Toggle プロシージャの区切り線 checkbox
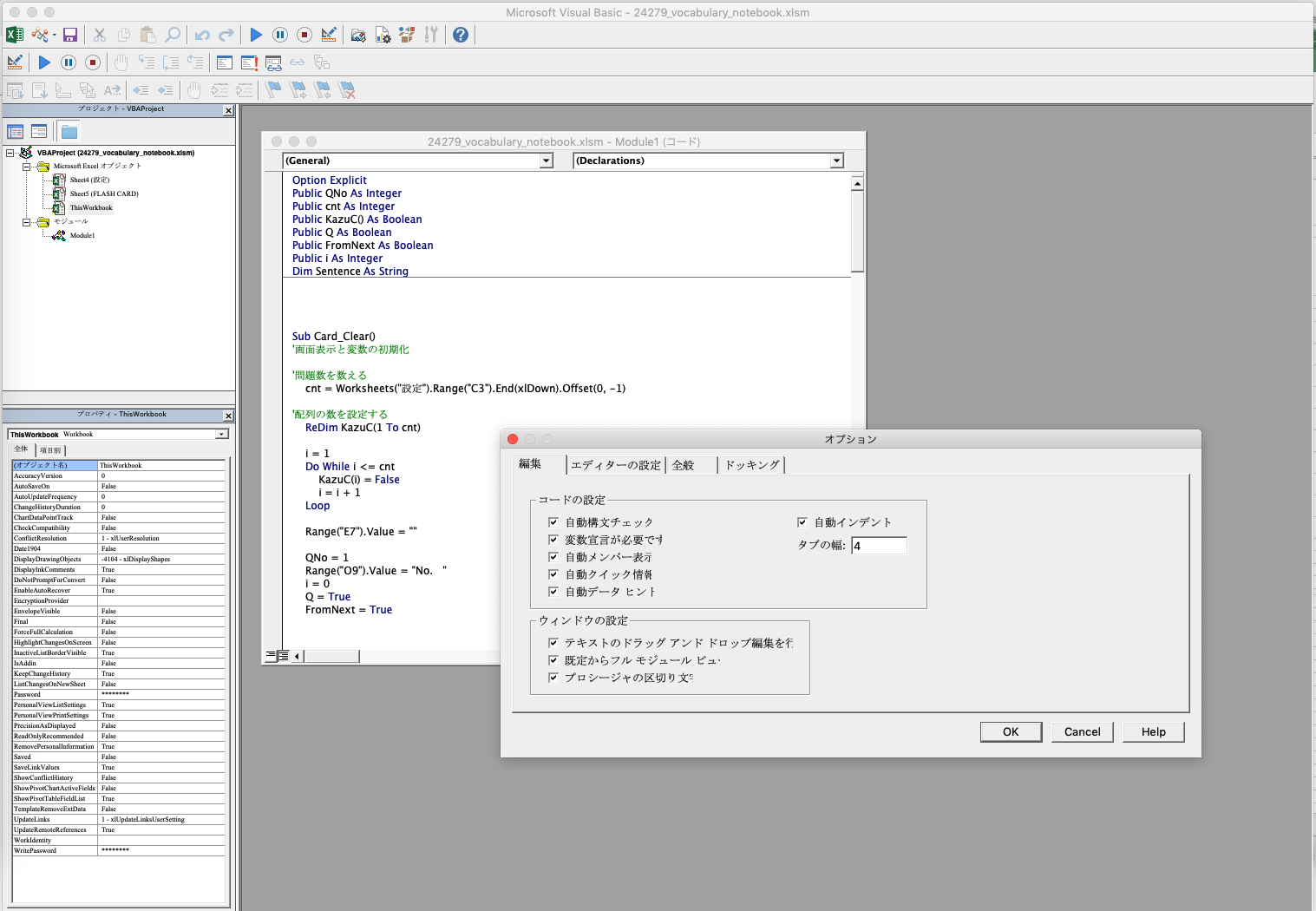 click(553, 678)
